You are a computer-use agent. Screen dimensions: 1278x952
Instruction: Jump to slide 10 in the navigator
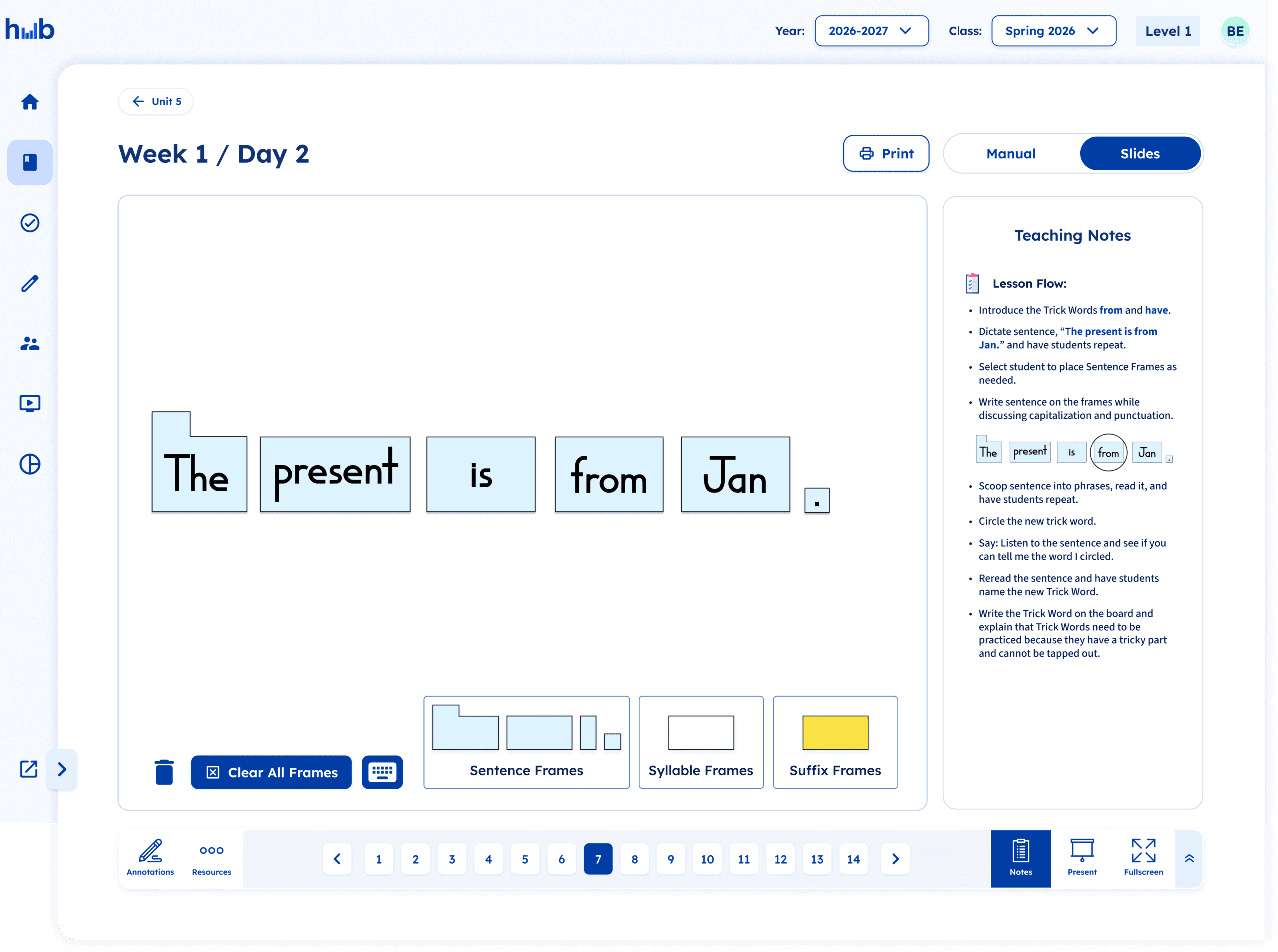[707, 859]
